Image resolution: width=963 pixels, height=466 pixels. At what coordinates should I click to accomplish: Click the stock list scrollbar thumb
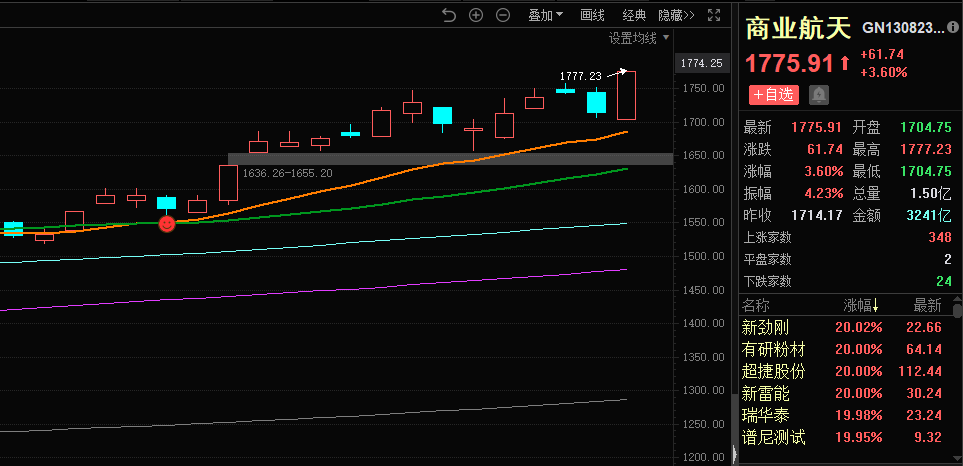(957, 311)
